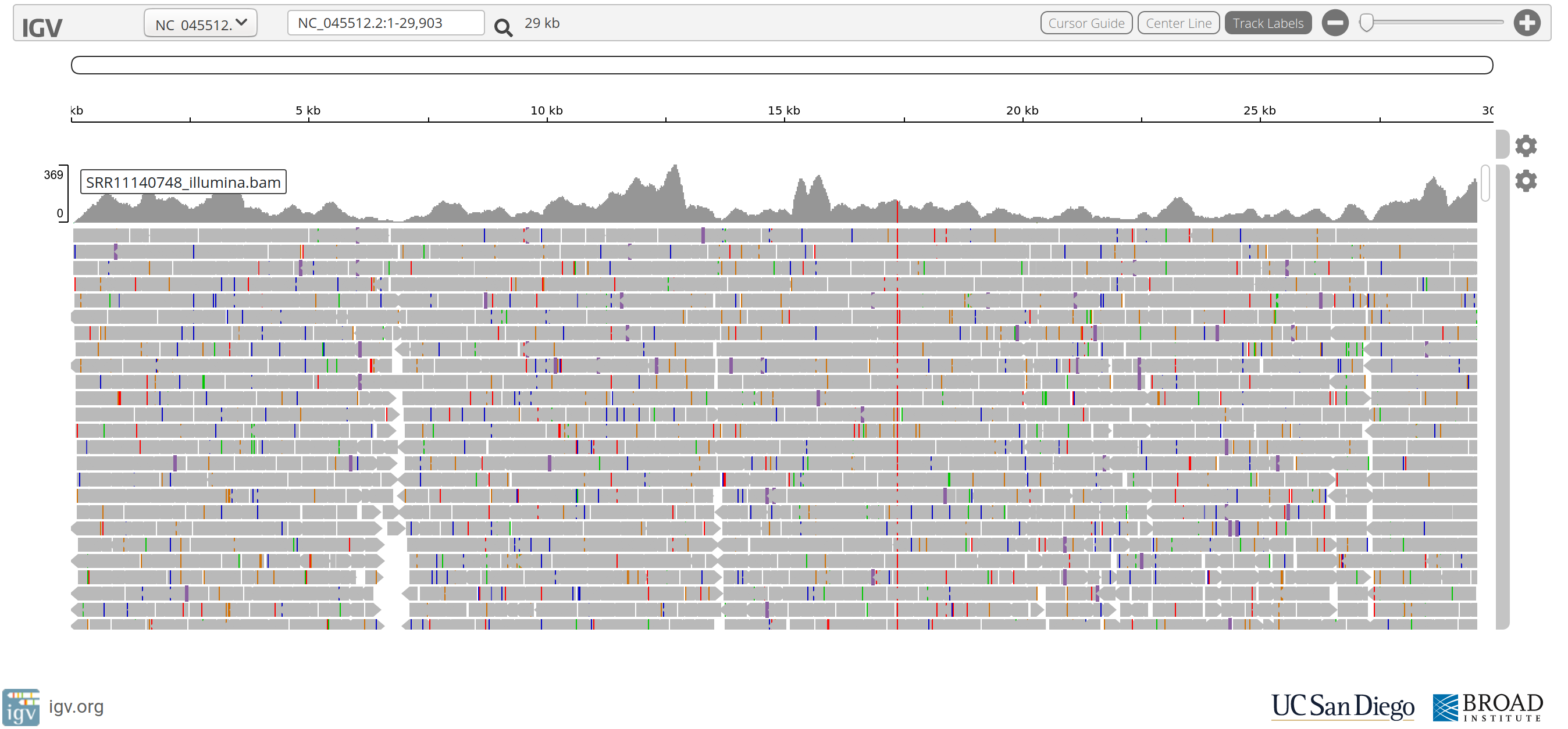Toggle the Cursor Guide button
The width and height of the screenshot is (1568, 729).
(x=1086, y=23)
